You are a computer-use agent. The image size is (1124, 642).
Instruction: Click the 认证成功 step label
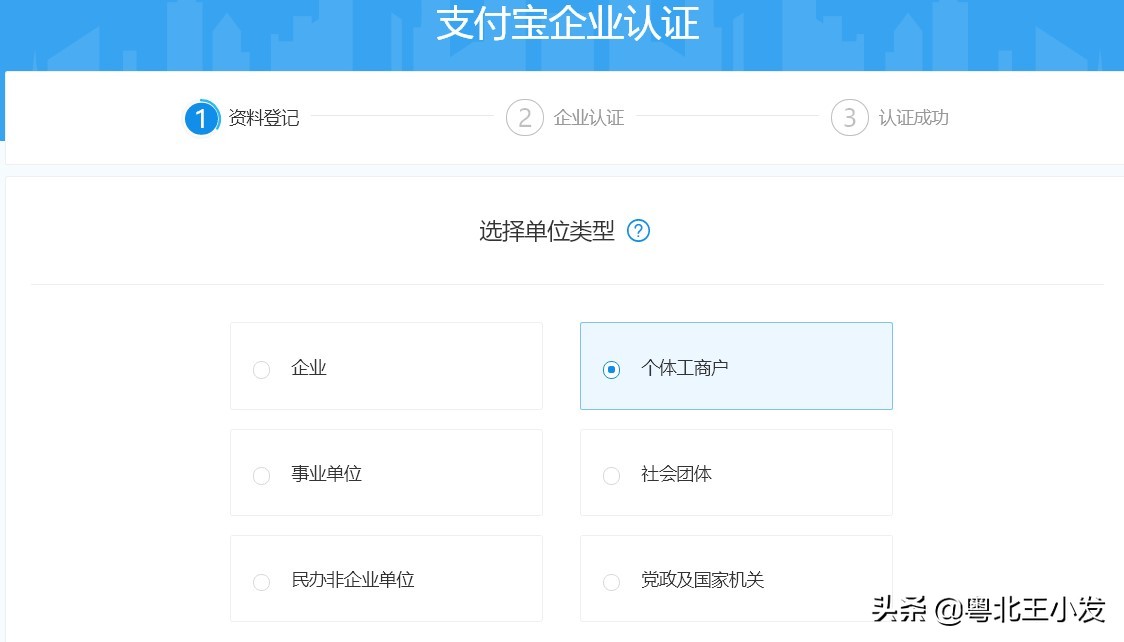click(913, 117)
